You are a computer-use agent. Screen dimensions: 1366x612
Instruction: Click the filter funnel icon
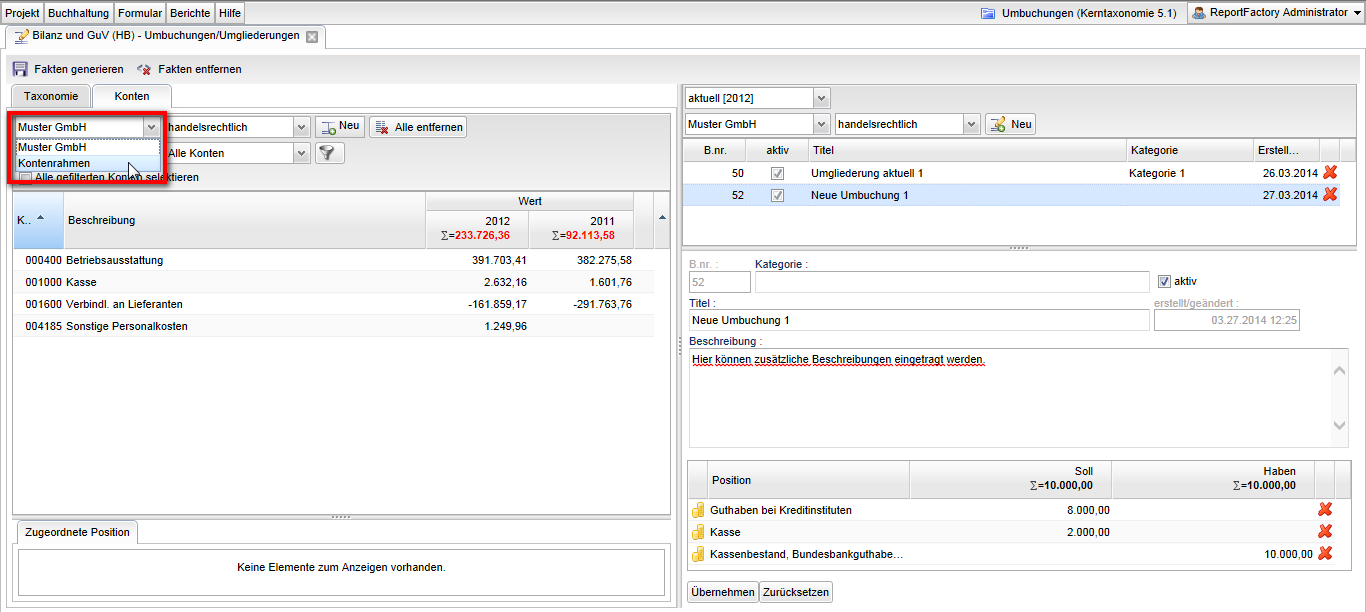(x=329, y=153)
